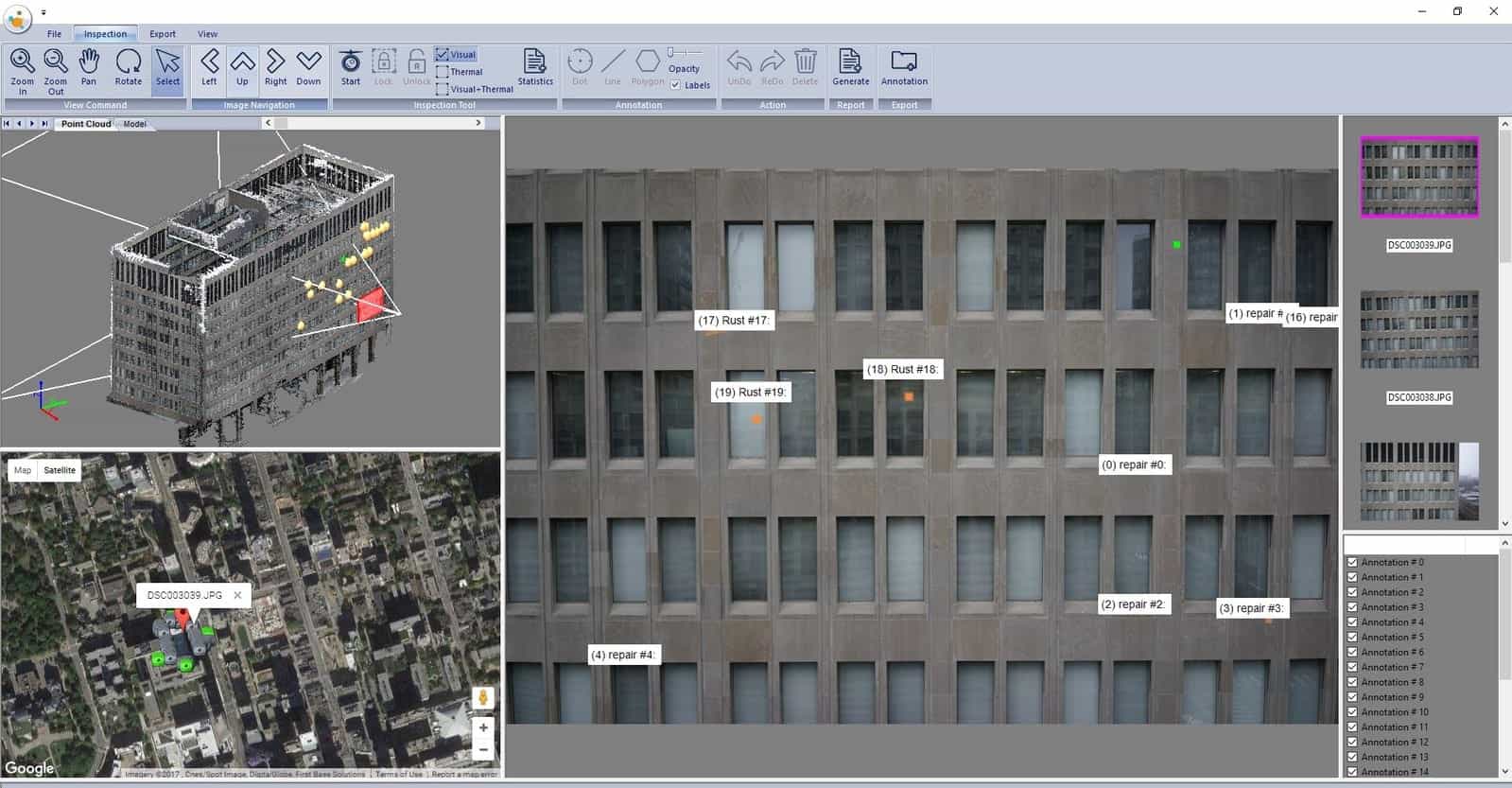Switch to the Inspection ribbon tab

point(105,34)
